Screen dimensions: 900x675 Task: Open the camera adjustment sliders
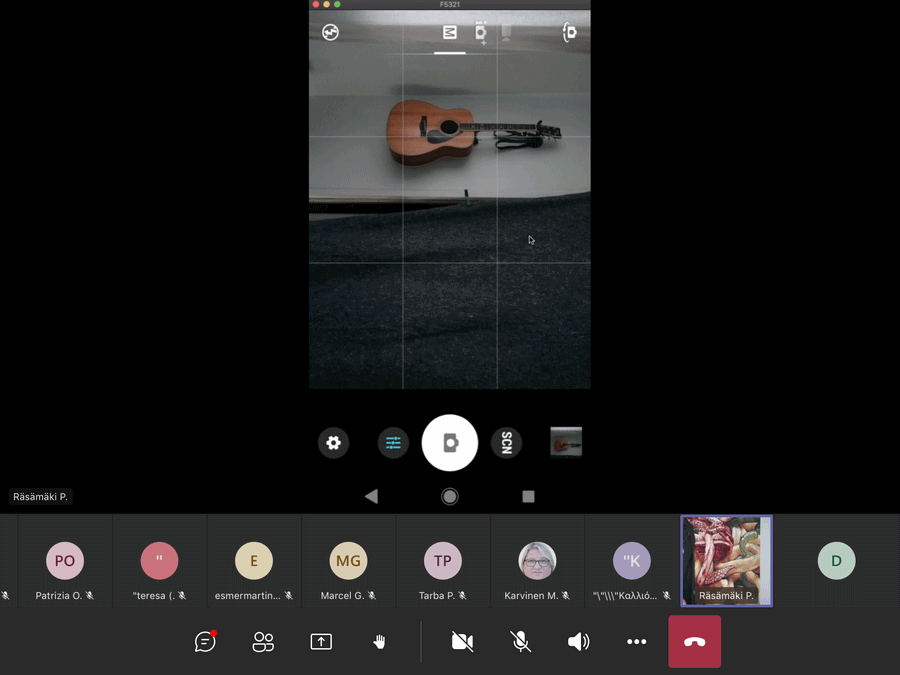point(393,443)
